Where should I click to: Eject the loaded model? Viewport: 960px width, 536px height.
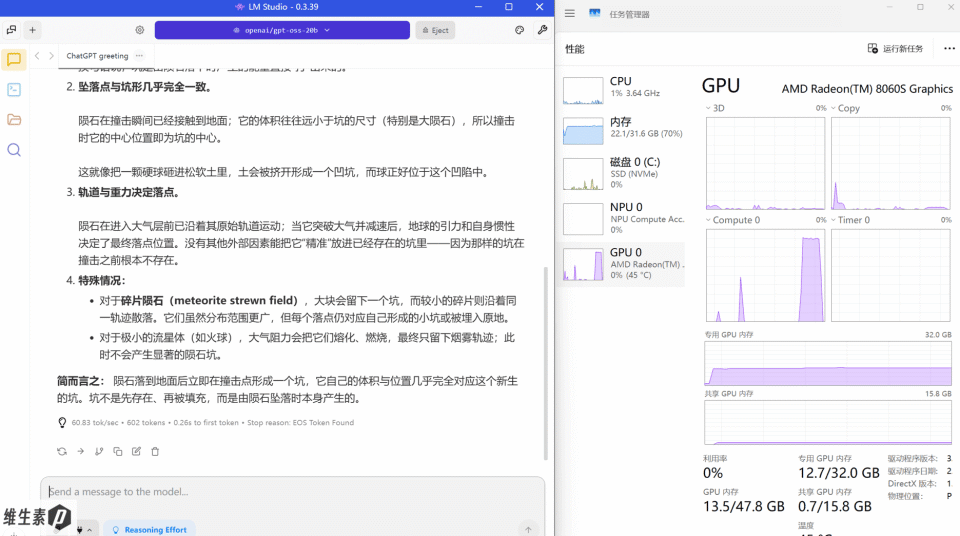click(435, 30)
